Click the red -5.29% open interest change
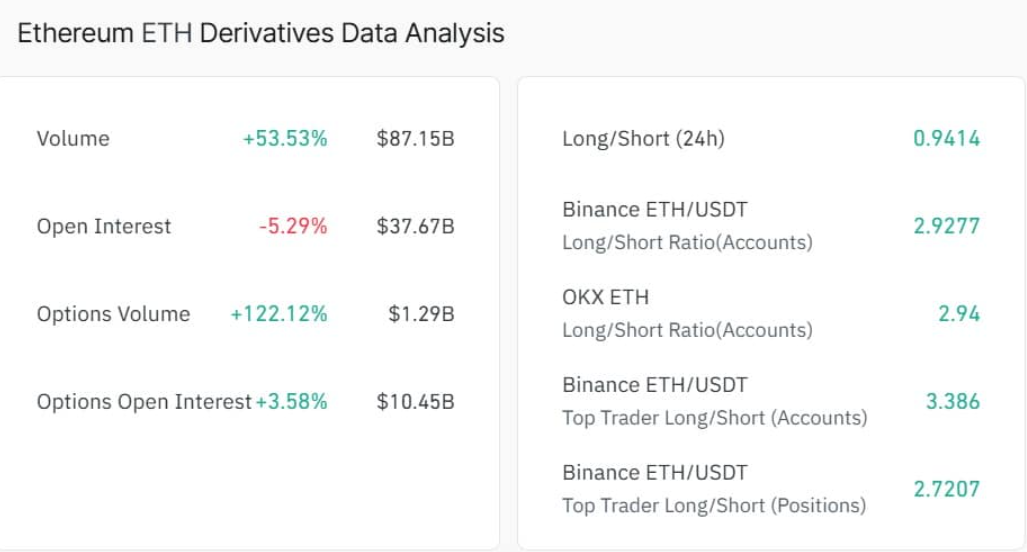 point(293,227)
